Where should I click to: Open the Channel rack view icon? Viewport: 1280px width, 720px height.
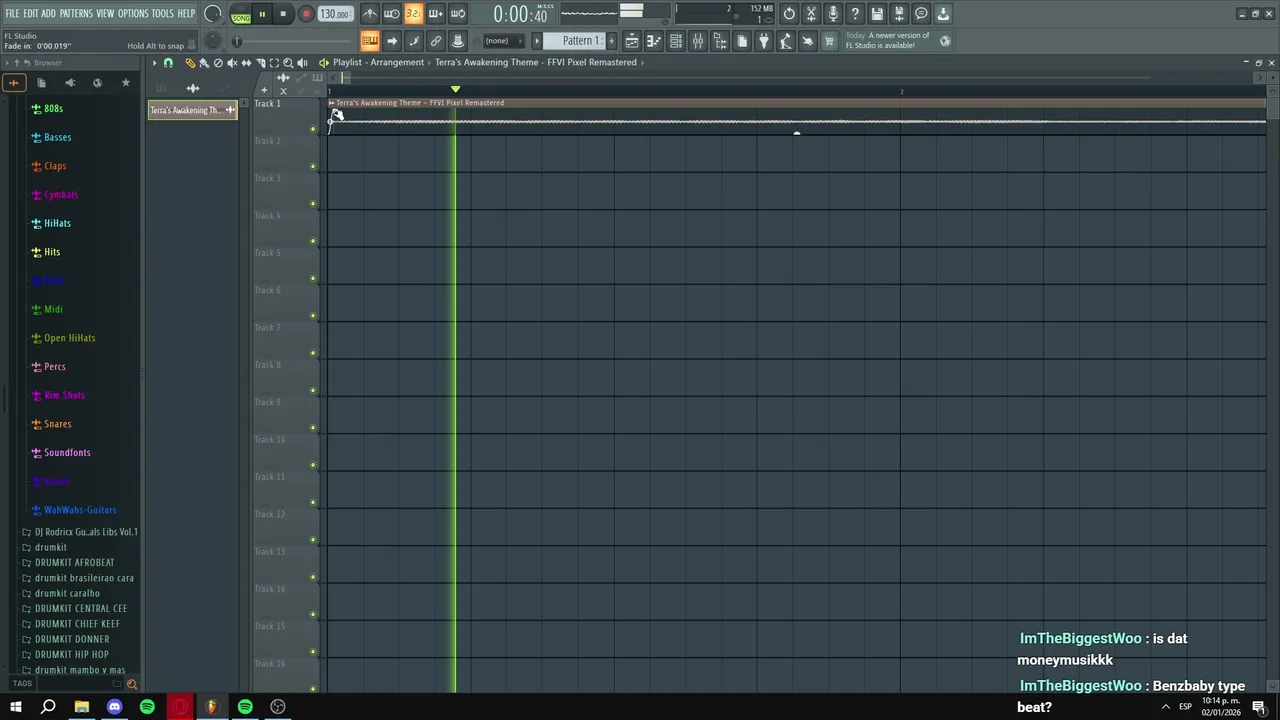(676, 41)
